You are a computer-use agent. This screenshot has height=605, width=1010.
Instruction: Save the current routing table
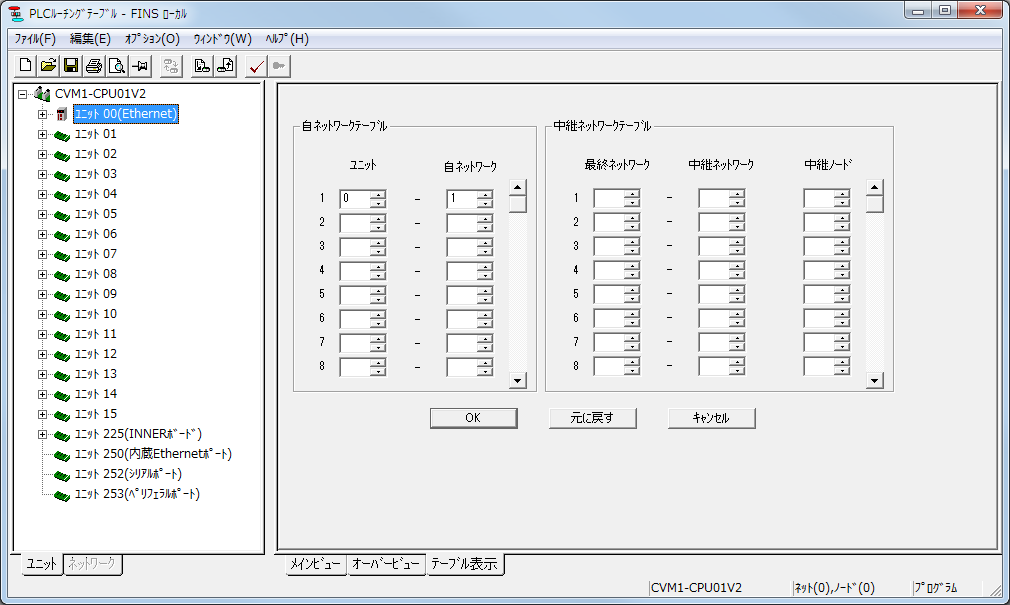70,65
